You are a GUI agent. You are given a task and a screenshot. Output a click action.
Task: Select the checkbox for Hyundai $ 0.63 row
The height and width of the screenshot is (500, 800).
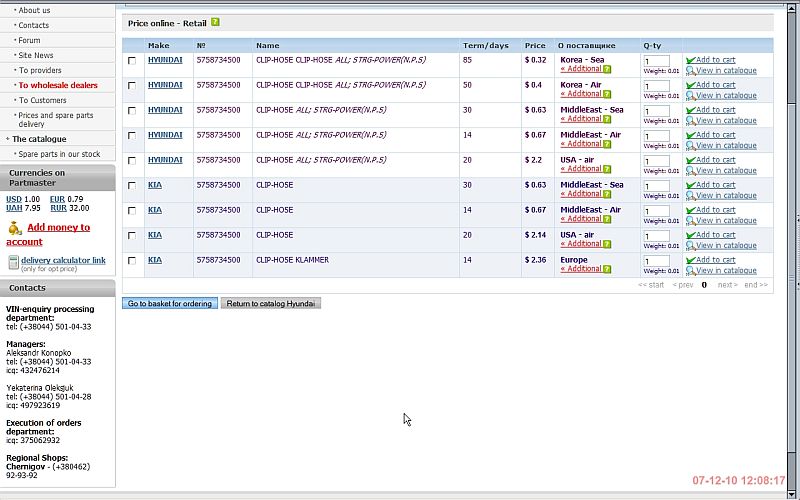pyautogui.click(x=132, y=111)
